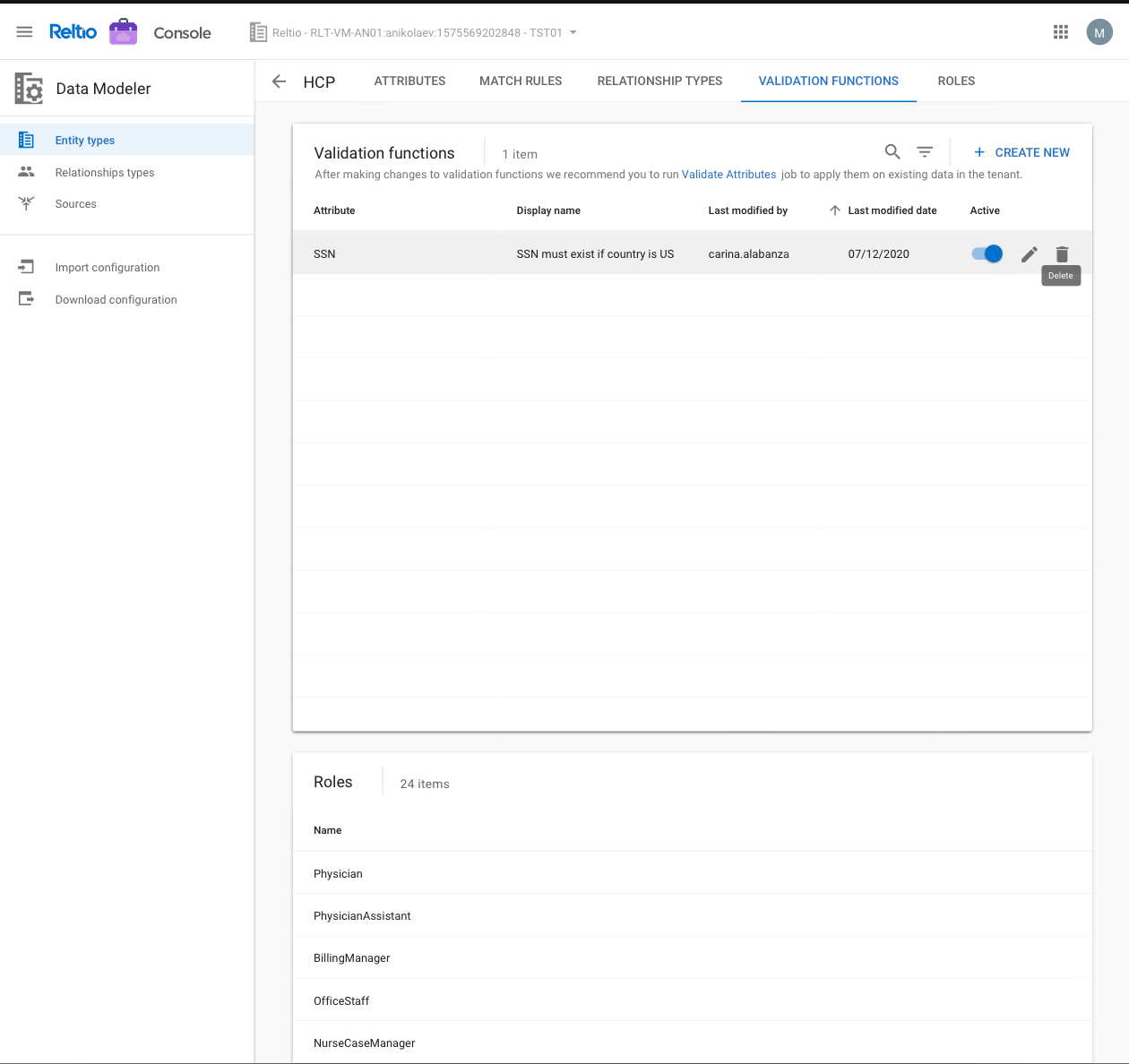
Task: Open the apps grid launcher
Action: [x=1061, y=32]
